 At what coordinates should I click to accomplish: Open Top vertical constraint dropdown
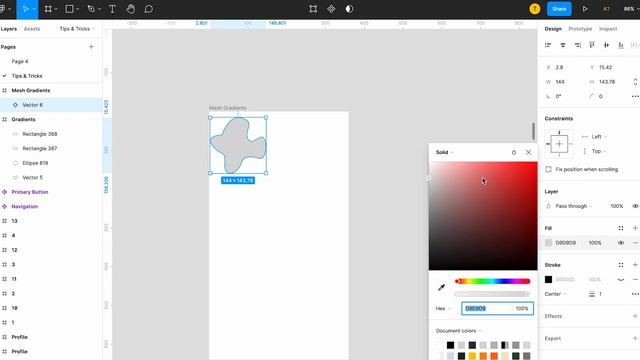click(599, 151)
